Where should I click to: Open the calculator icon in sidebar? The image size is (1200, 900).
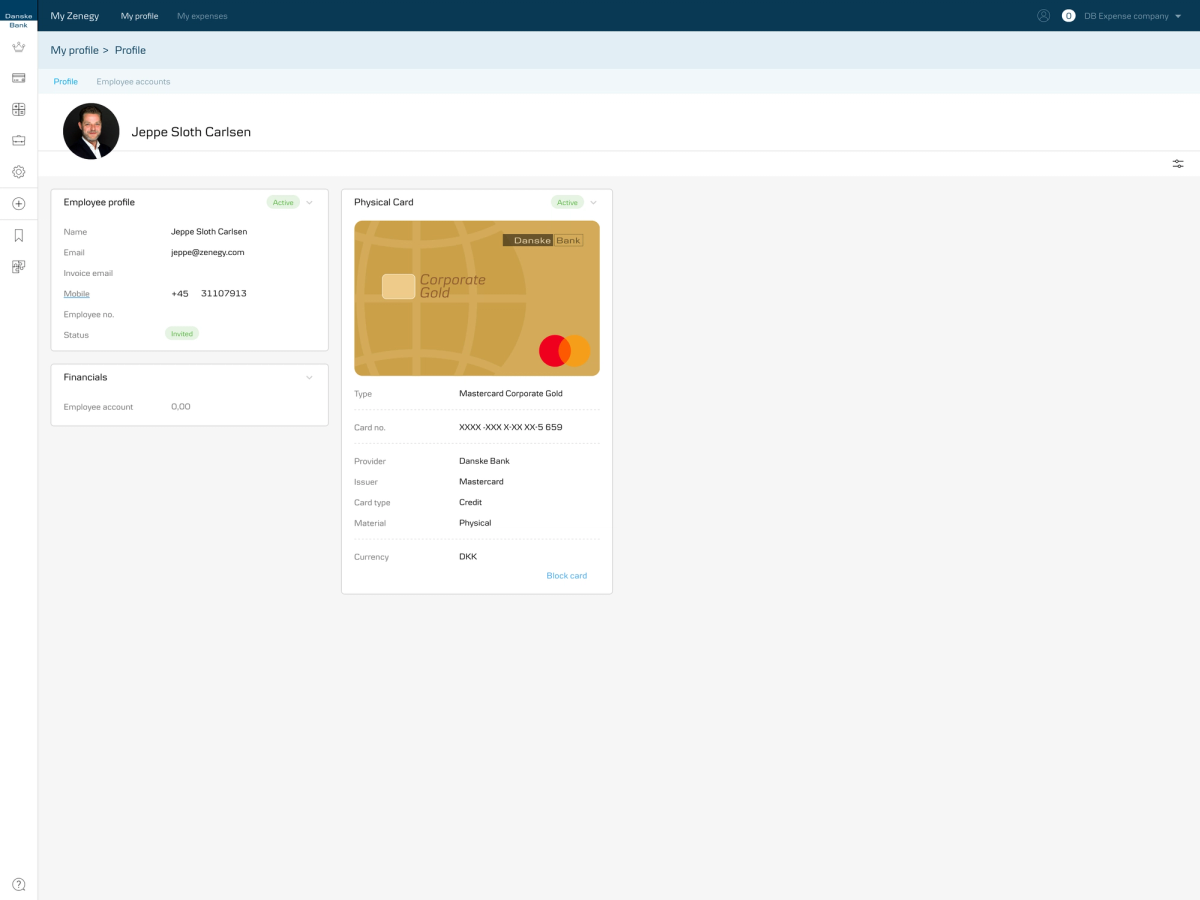pyautogui.click(x=18, y=109)
